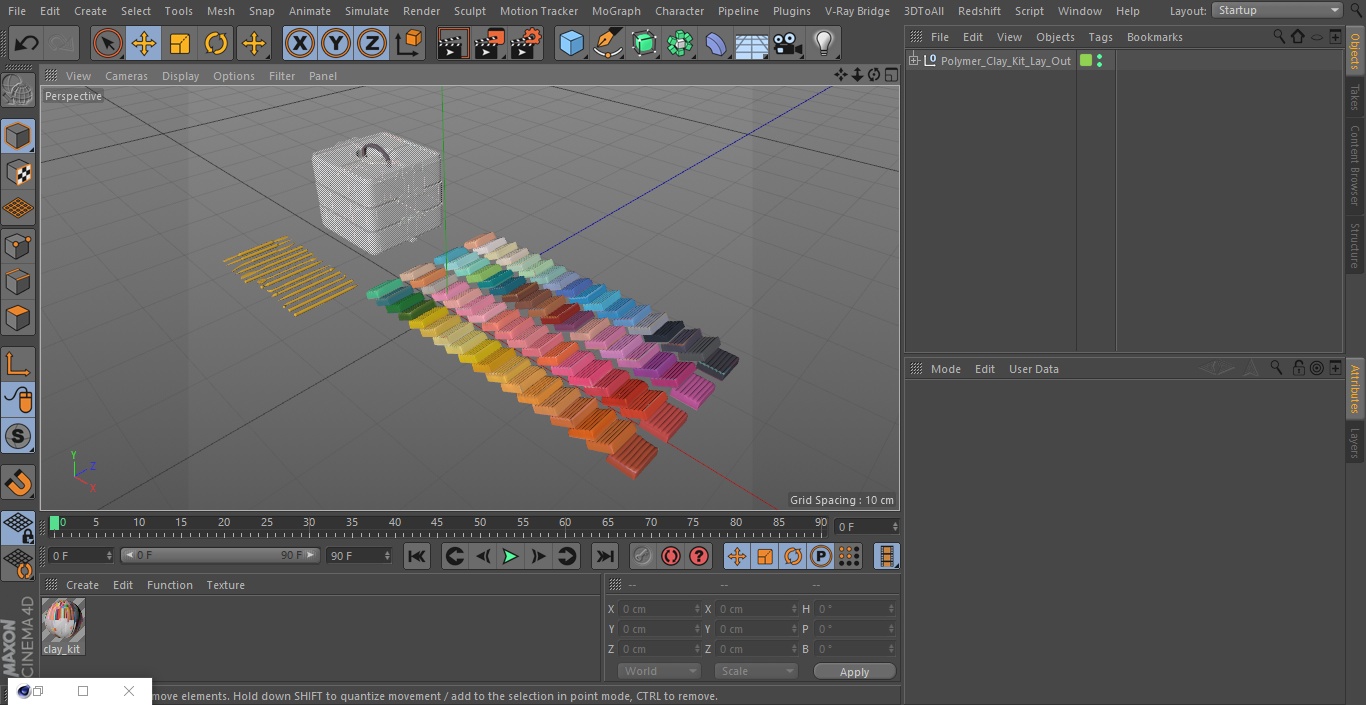Screen dimensions: 1366x705
Task: Toggle Z axis lock
Action: (x=372, y=43)
